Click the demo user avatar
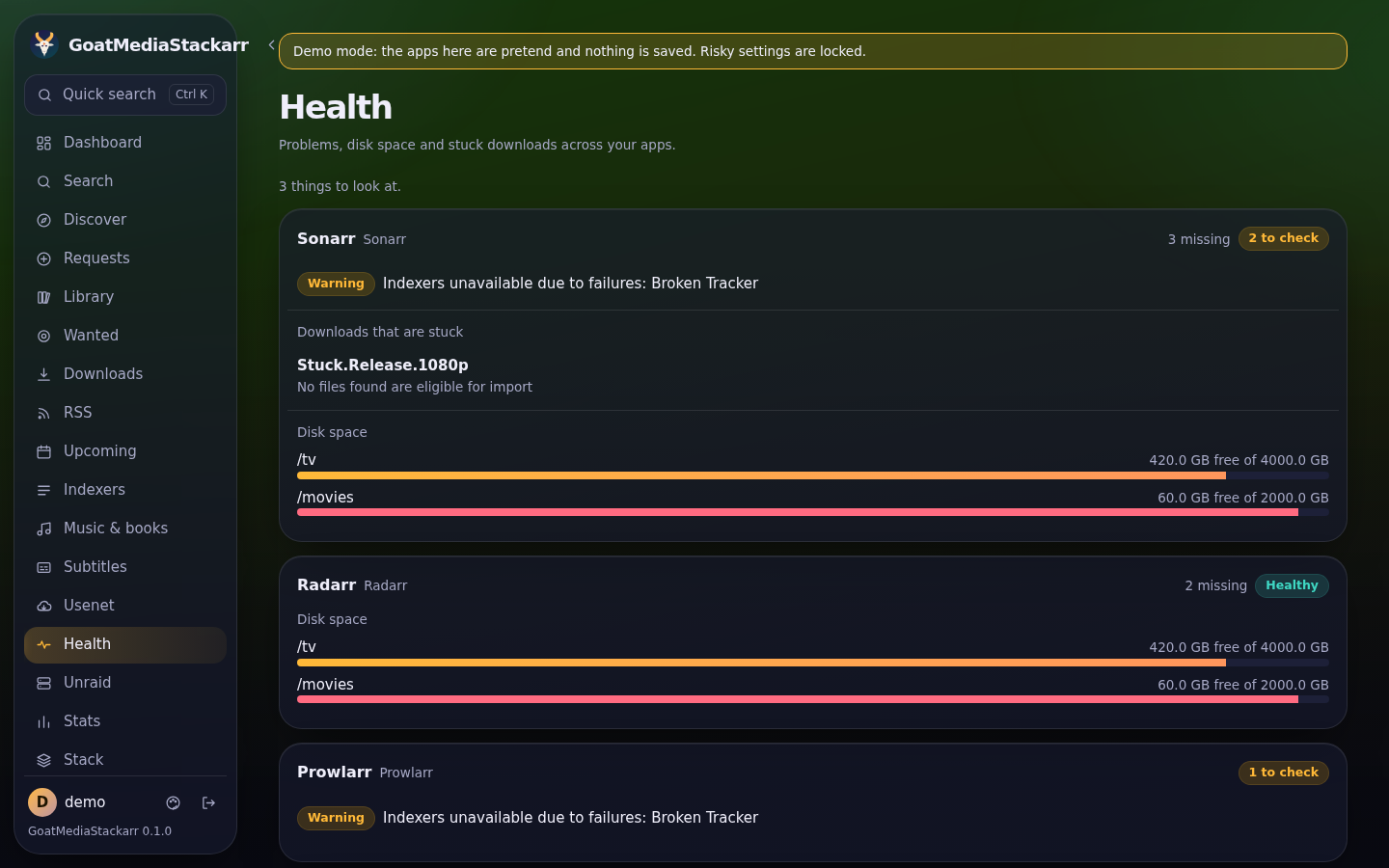Image resolution: width=1389 pixels, height=868 pixels. [x=42, y=802]
